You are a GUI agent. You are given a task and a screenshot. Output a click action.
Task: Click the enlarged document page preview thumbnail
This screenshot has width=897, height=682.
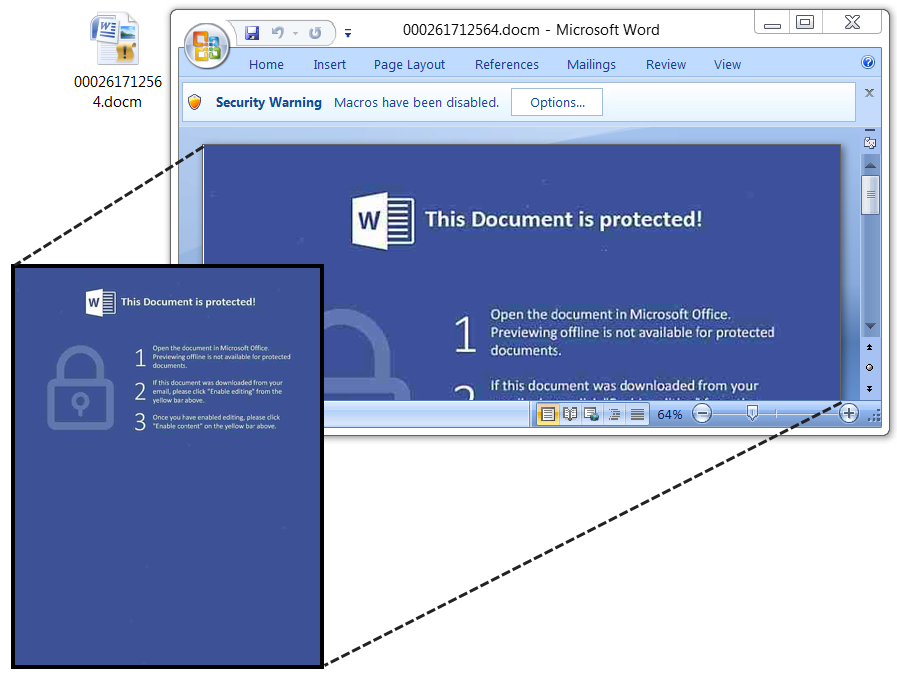pos(168,466)
